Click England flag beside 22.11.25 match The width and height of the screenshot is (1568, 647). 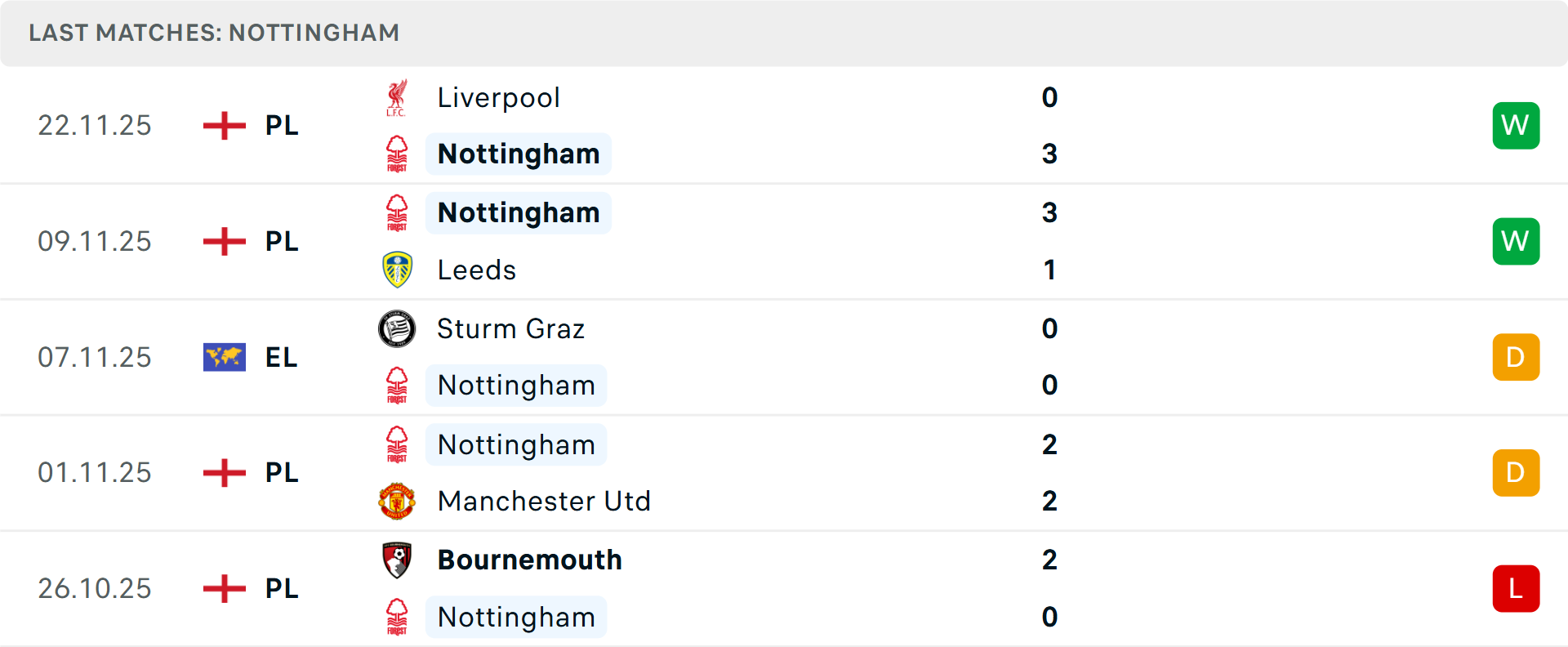[x=225, y=126]
